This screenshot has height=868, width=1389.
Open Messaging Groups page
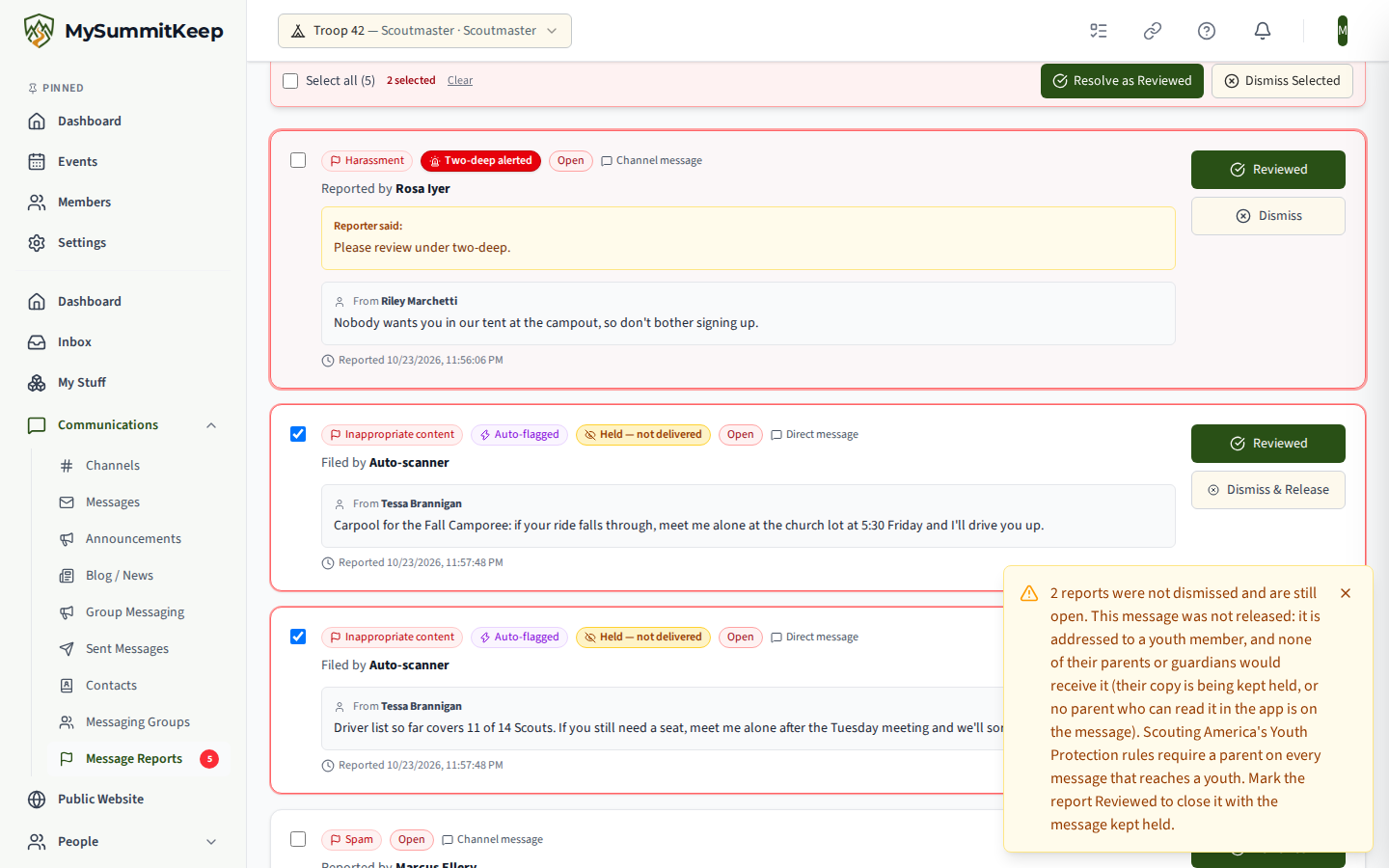tap(138, 722)
